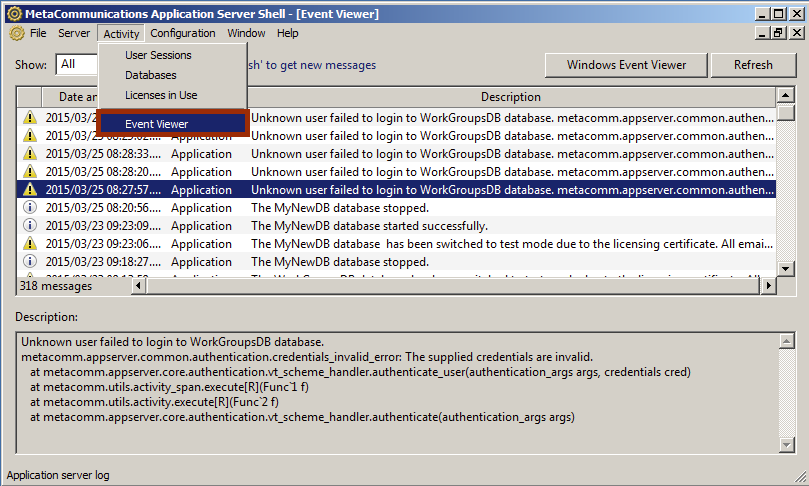Click Application cell of 08:28:20 event

[x=201, y=172]
